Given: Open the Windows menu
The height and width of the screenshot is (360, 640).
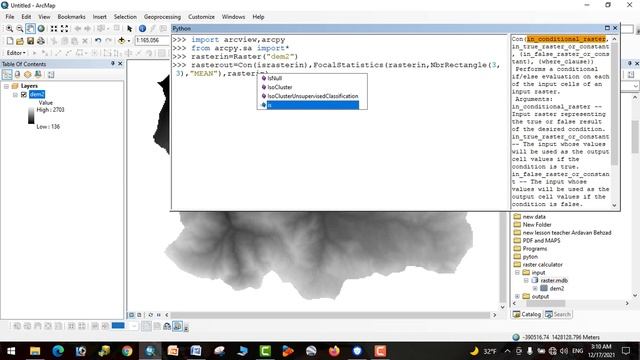Looking at the screenshot, I should [x=233, y=17].
